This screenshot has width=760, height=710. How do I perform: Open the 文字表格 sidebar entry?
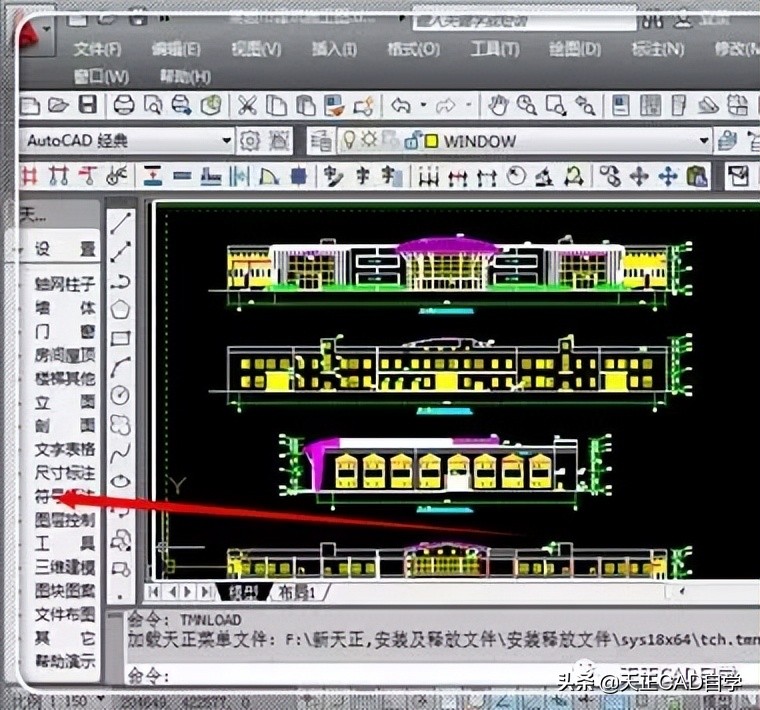point(64,449)
